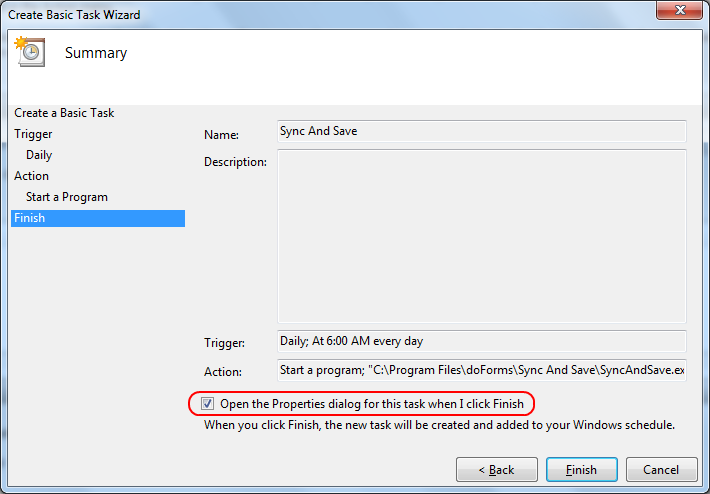Click the 'Create Basic Task Wizard' title bar
The image size is (710, 494).
300,14
